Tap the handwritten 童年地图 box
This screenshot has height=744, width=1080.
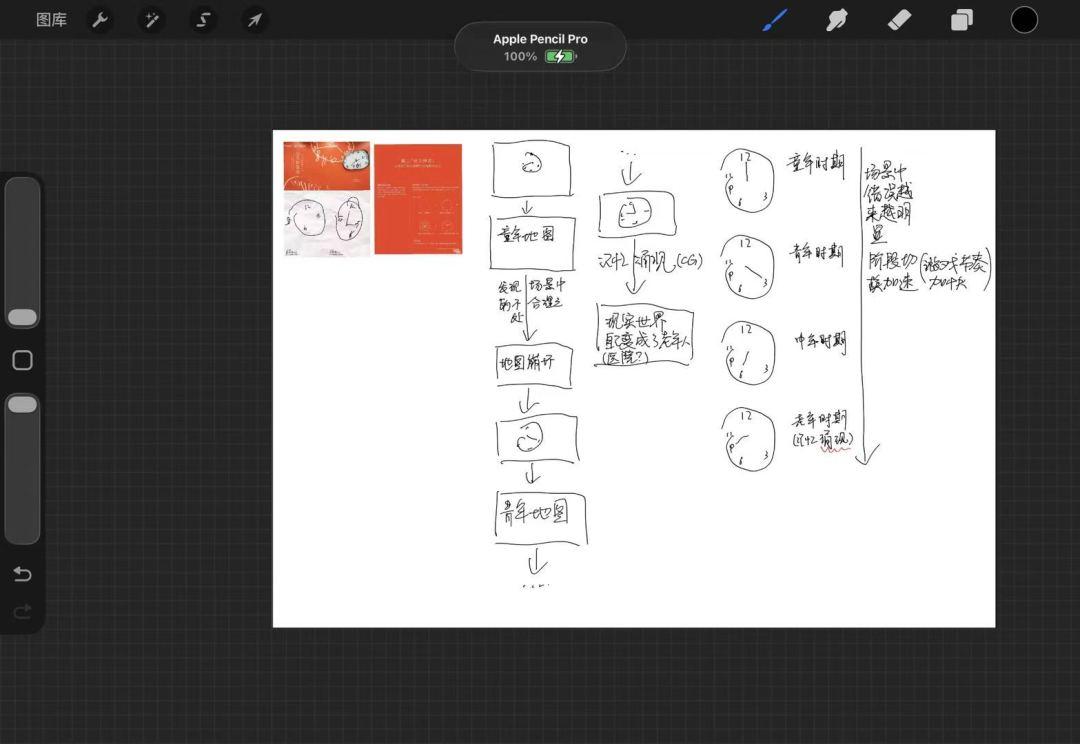pyautogui.click(x=532, y=242)
